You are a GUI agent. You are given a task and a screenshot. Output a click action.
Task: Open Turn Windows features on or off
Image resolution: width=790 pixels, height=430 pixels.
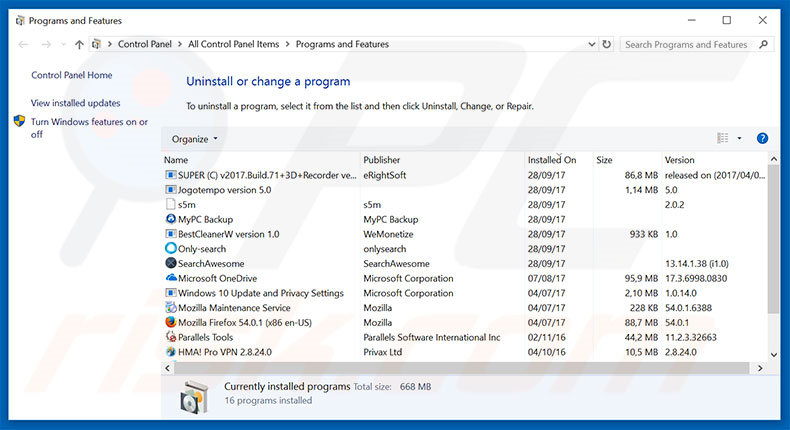(x=89, y=128)
